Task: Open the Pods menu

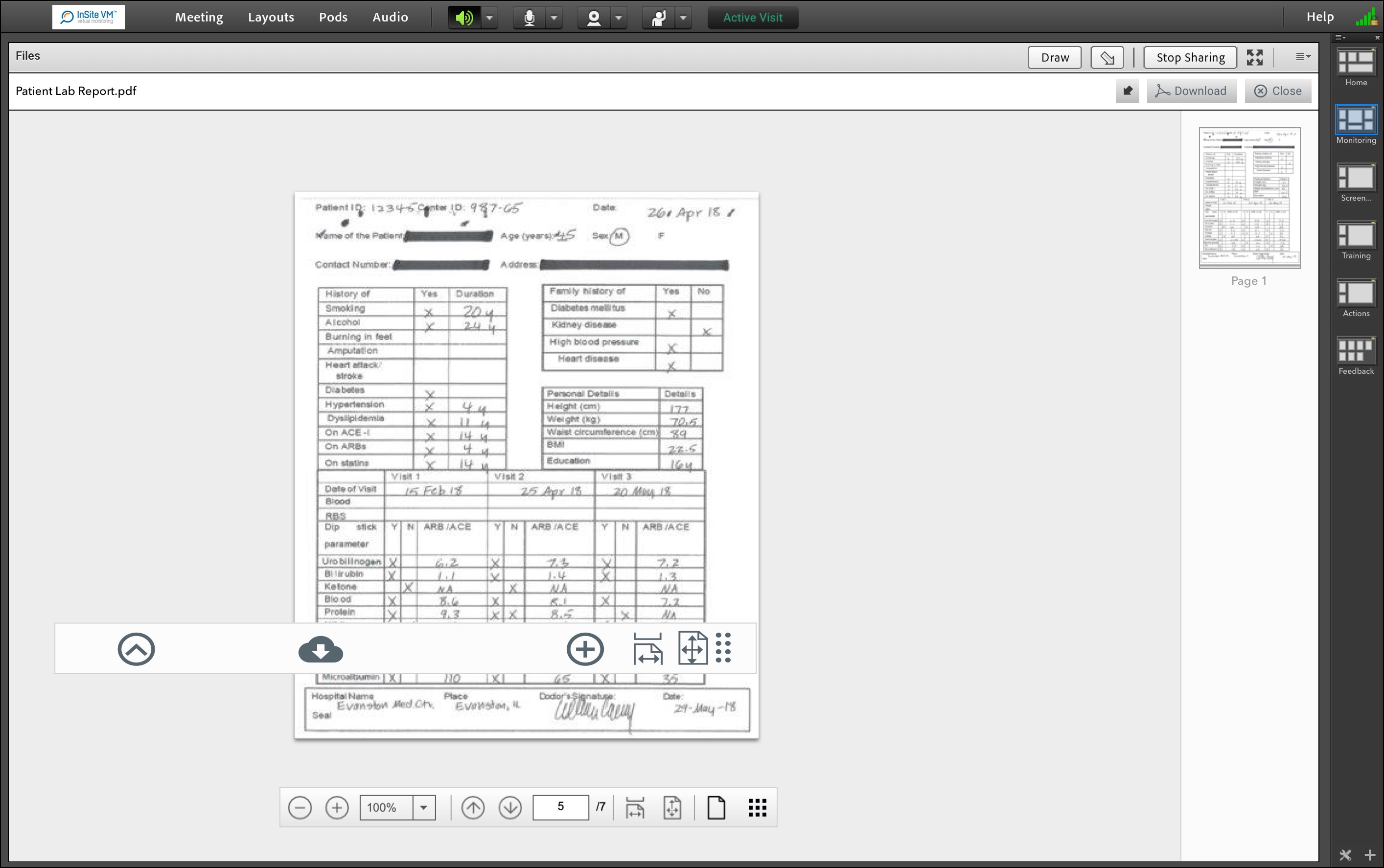Action: (x=333, y=17)
